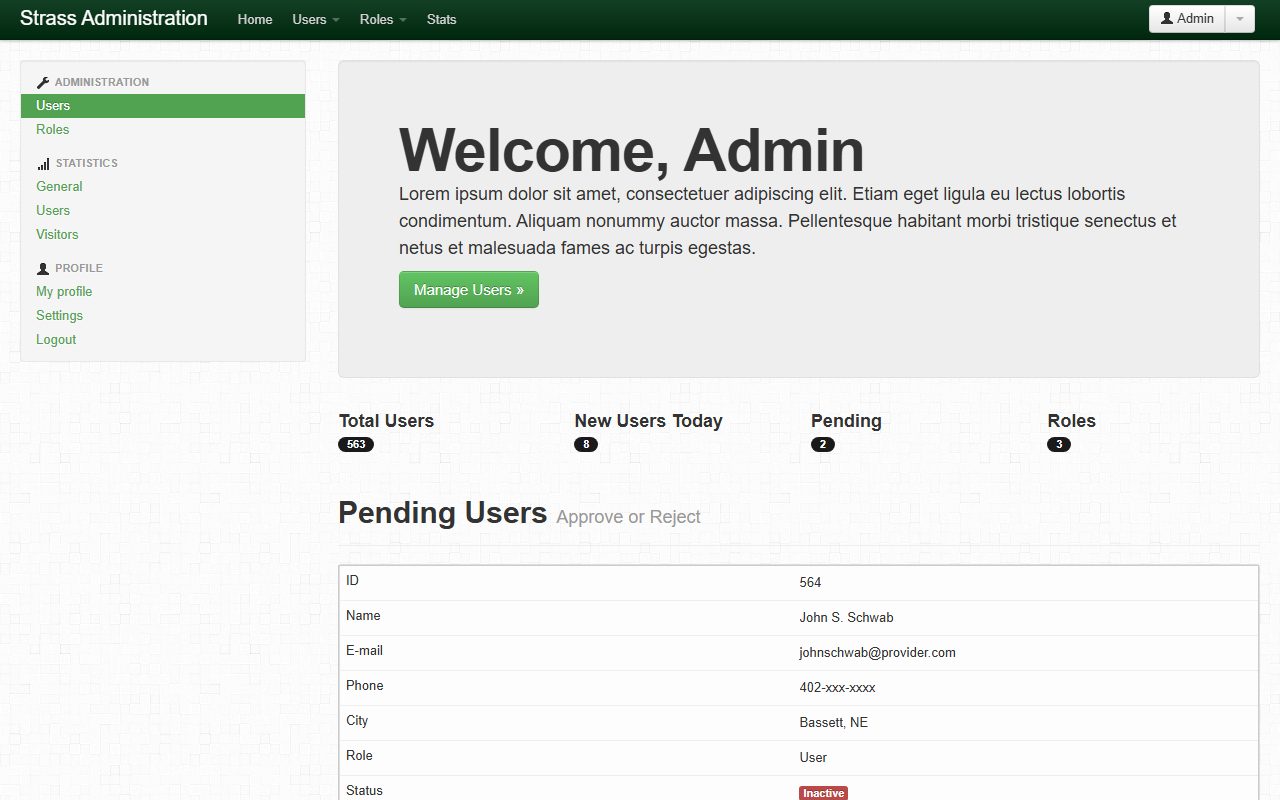
Task: Click the Pending Users heading
Action: pos(442,513)
